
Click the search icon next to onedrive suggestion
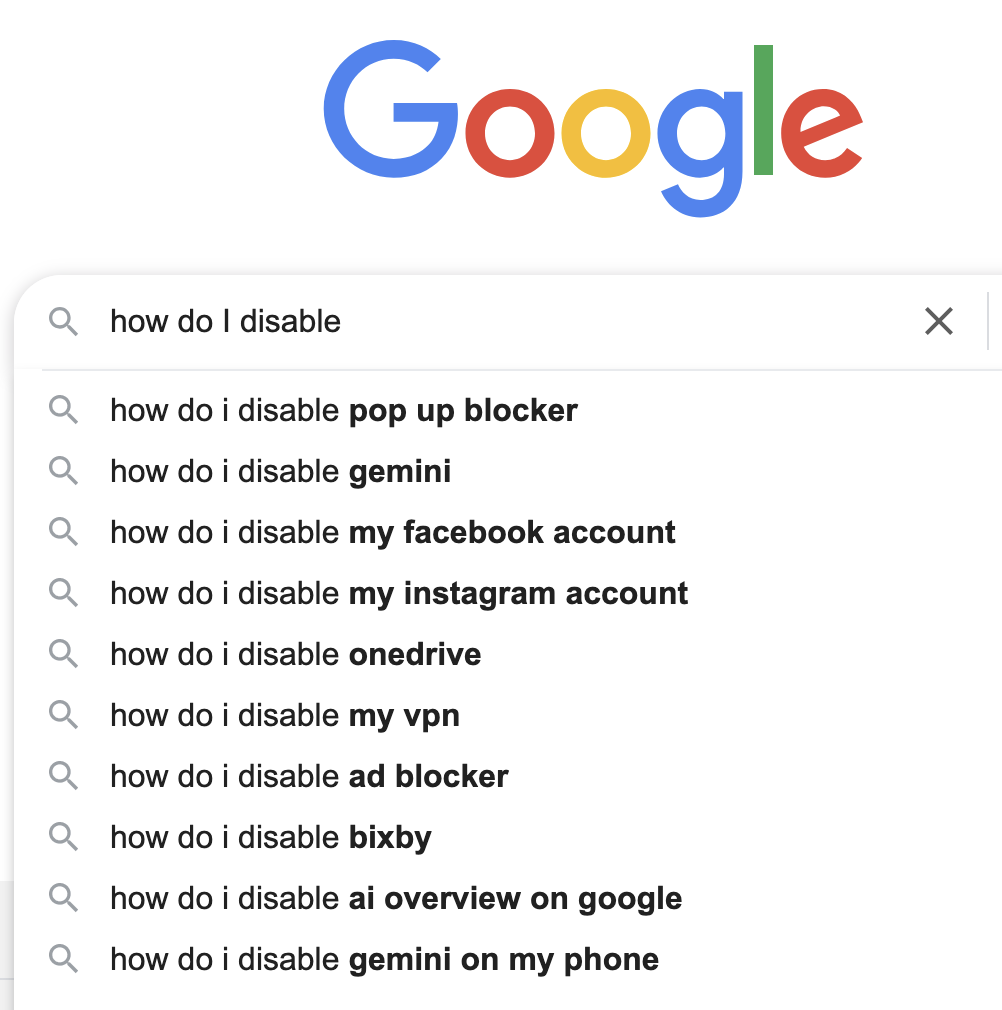[x=63, y=654]
